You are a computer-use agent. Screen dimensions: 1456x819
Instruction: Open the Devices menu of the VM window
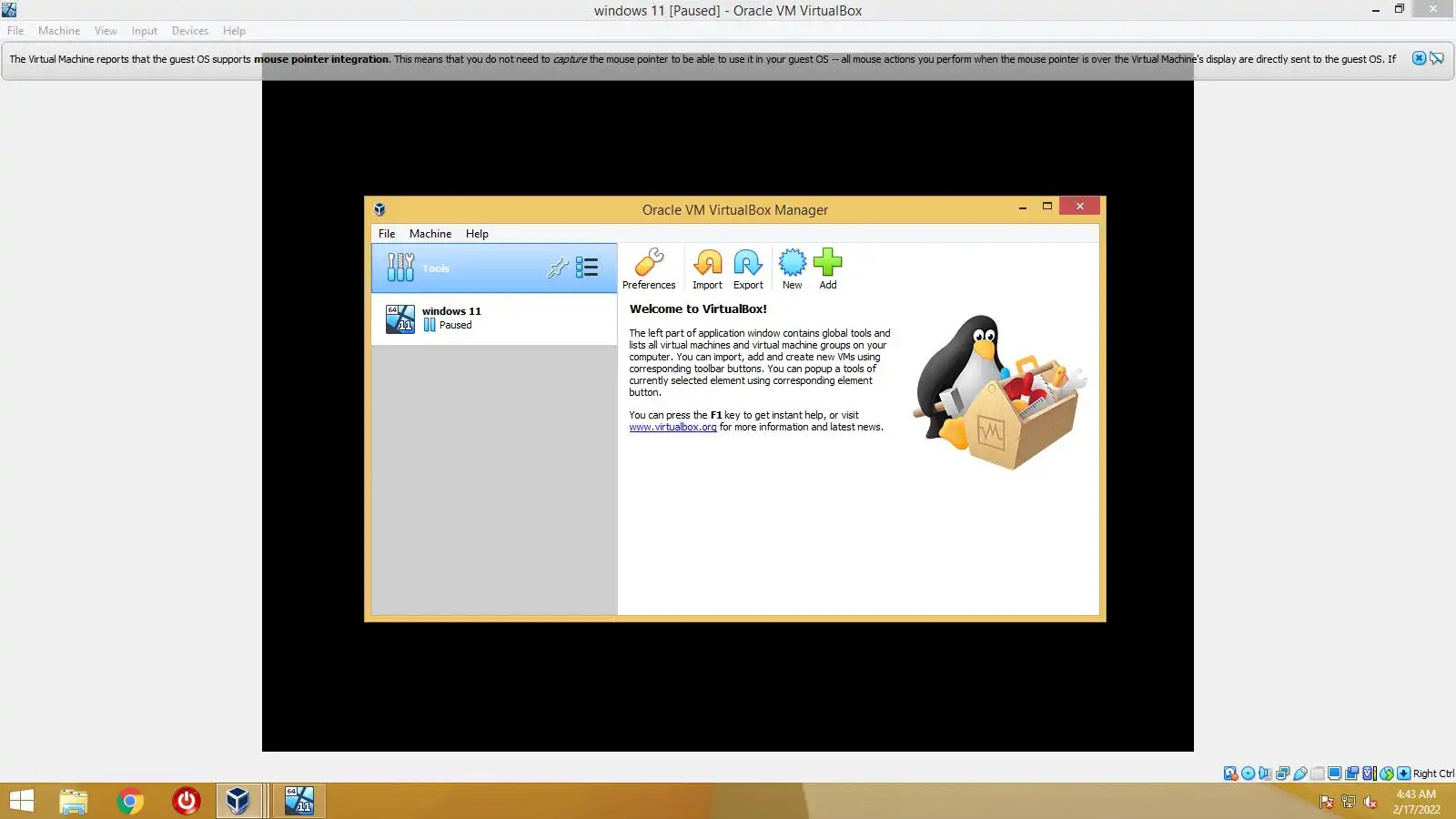(x=190, y=31)
